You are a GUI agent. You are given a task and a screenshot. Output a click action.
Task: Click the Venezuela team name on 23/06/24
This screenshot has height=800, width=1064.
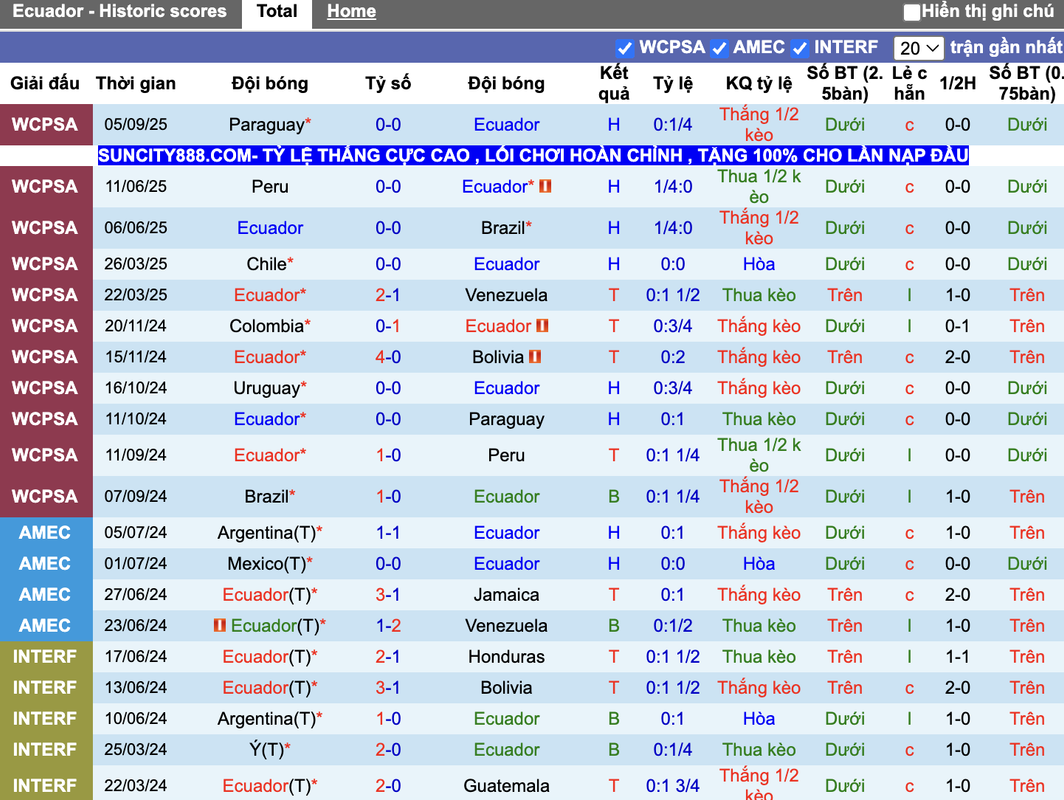[506, 626]
